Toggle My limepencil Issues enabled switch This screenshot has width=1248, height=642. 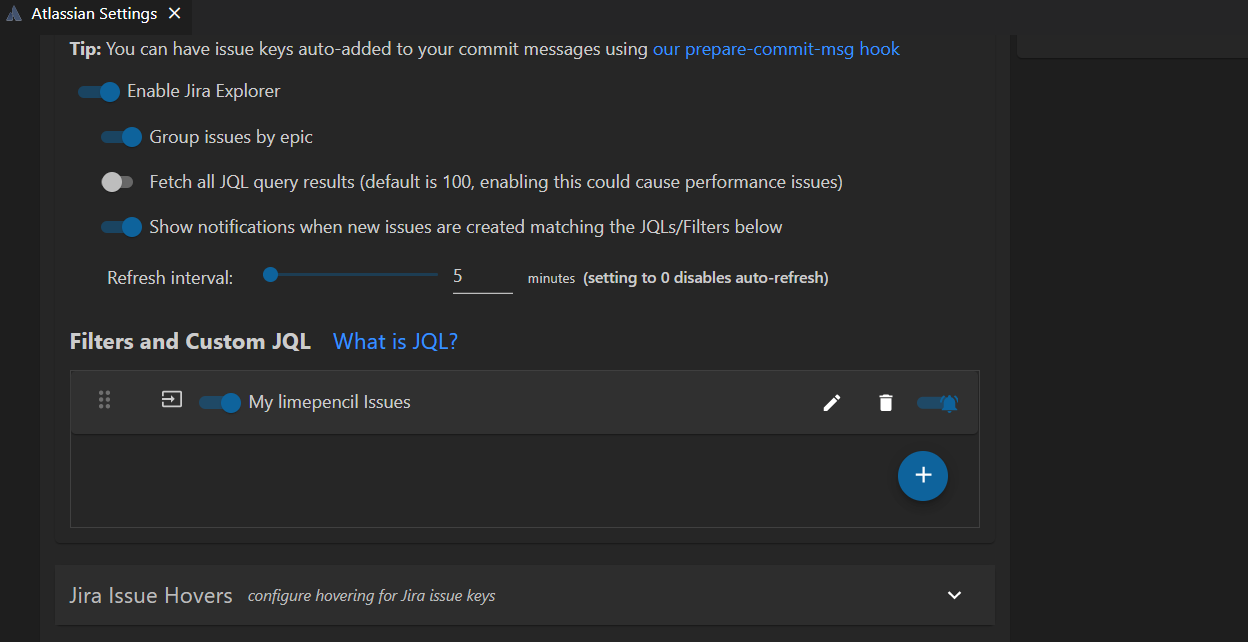click(220, 403)
